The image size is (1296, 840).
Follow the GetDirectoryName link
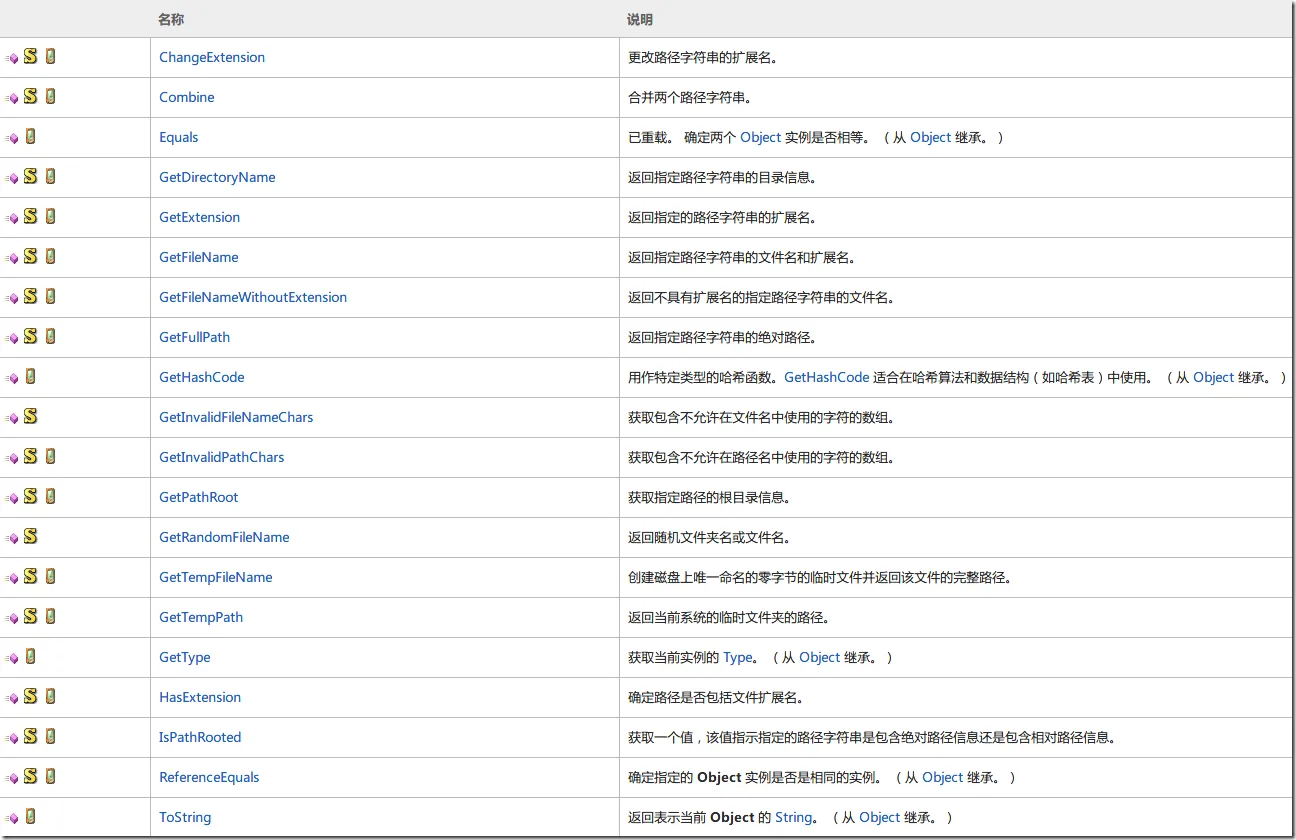click(x=217, y=177)
